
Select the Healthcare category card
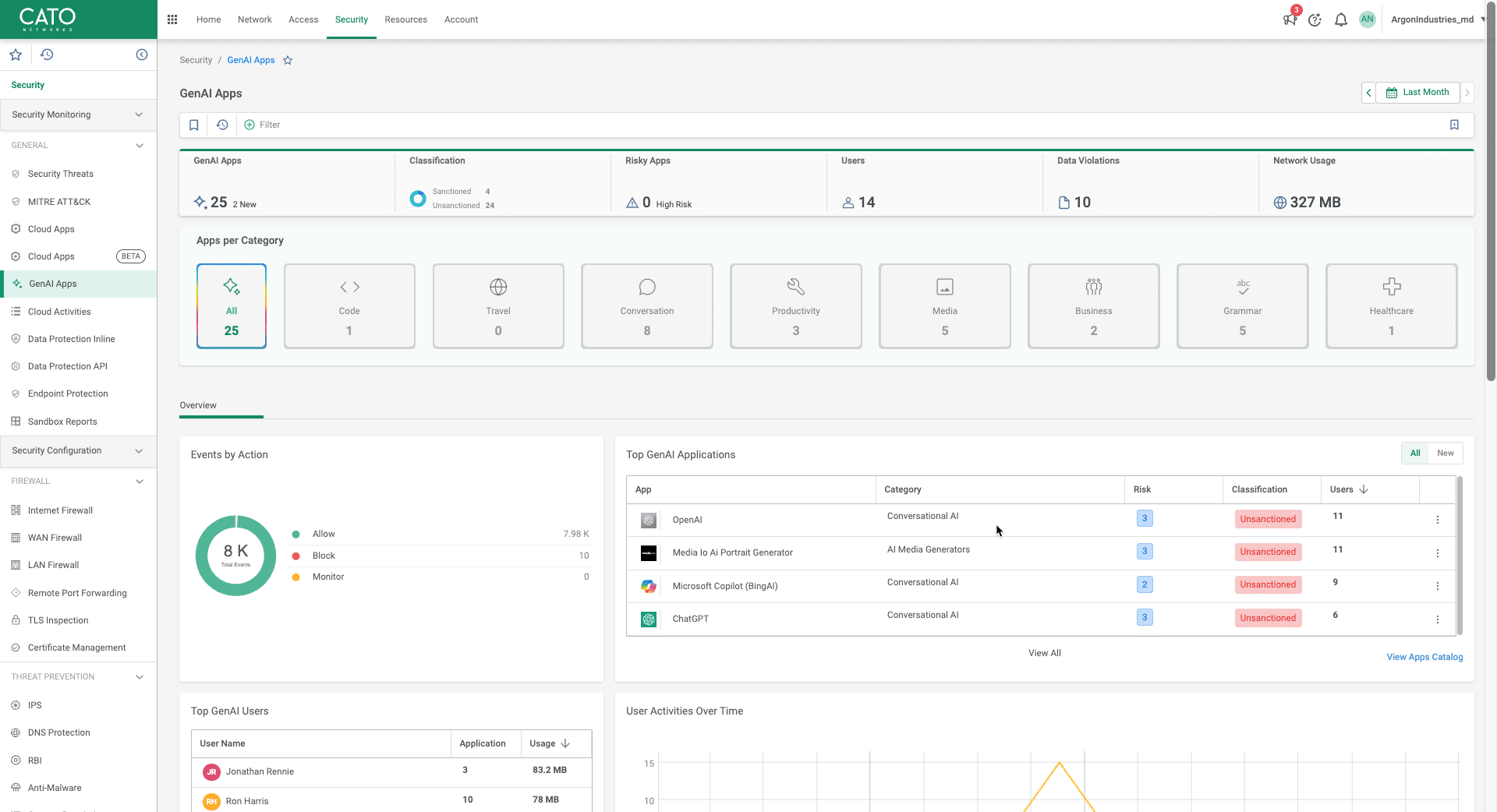(x=1392, y=306)
